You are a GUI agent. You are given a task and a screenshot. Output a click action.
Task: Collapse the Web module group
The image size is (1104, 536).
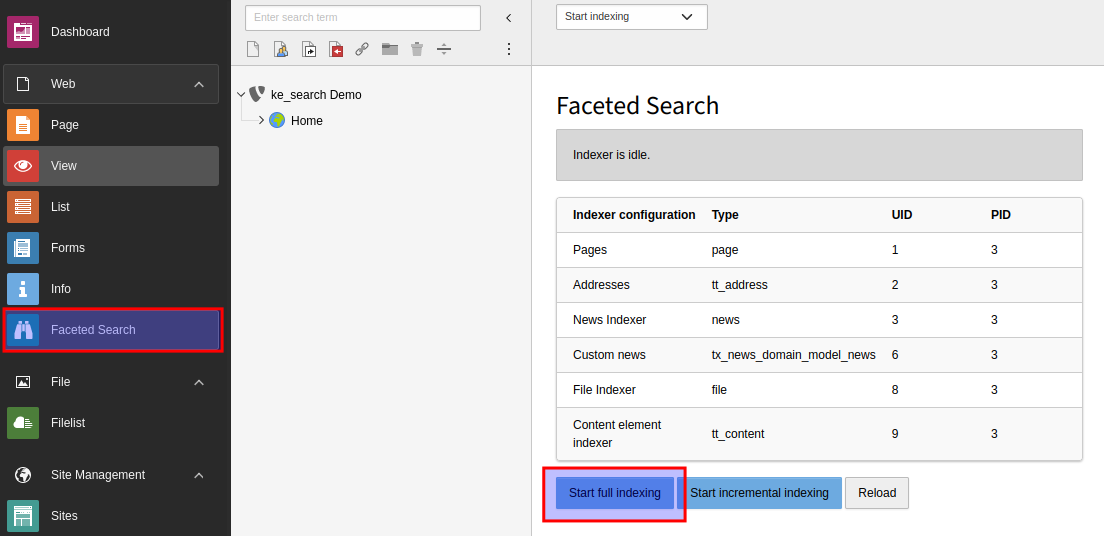(198, 84)
